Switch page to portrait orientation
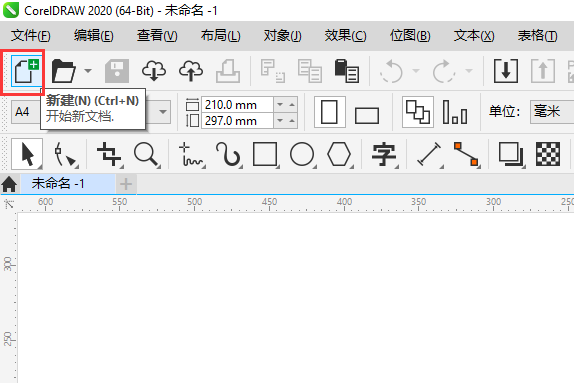This screenshot has width=574, height=383. click(x=329, y=112)
